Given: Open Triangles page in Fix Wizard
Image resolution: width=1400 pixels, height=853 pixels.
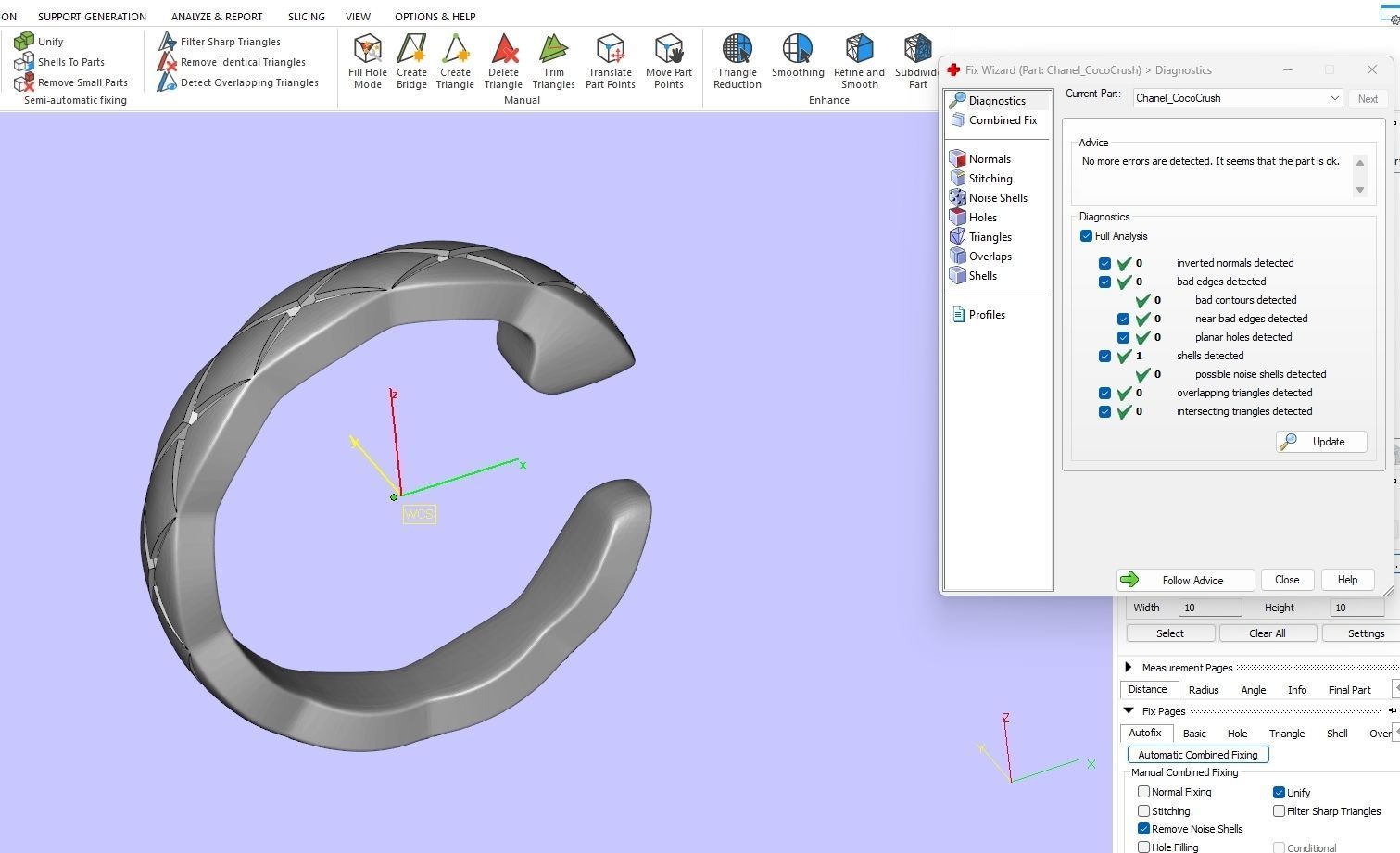Looking at the screenshot, I should (990, 237).
